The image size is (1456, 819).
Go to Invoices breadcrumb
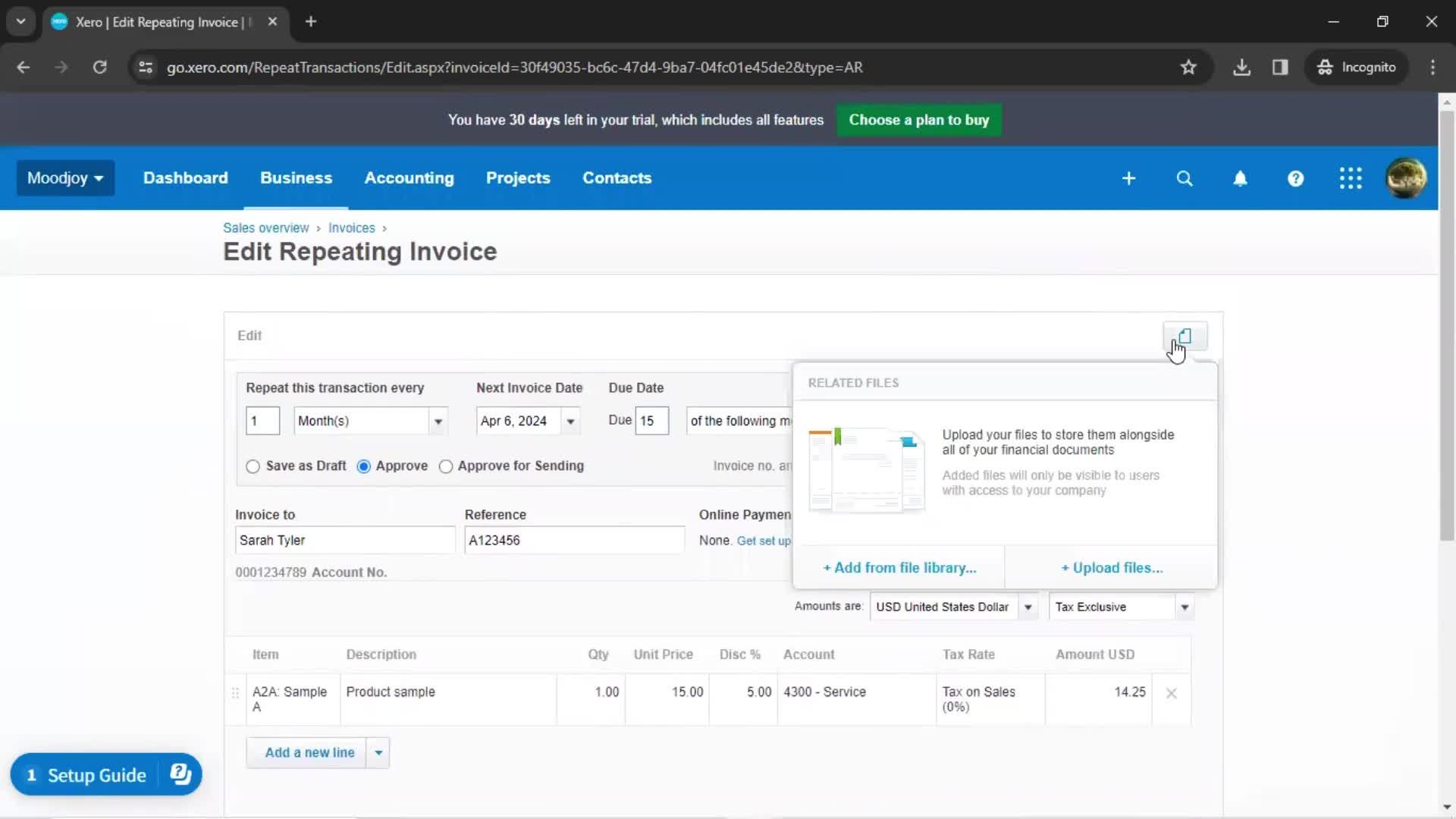coord(351,228)
